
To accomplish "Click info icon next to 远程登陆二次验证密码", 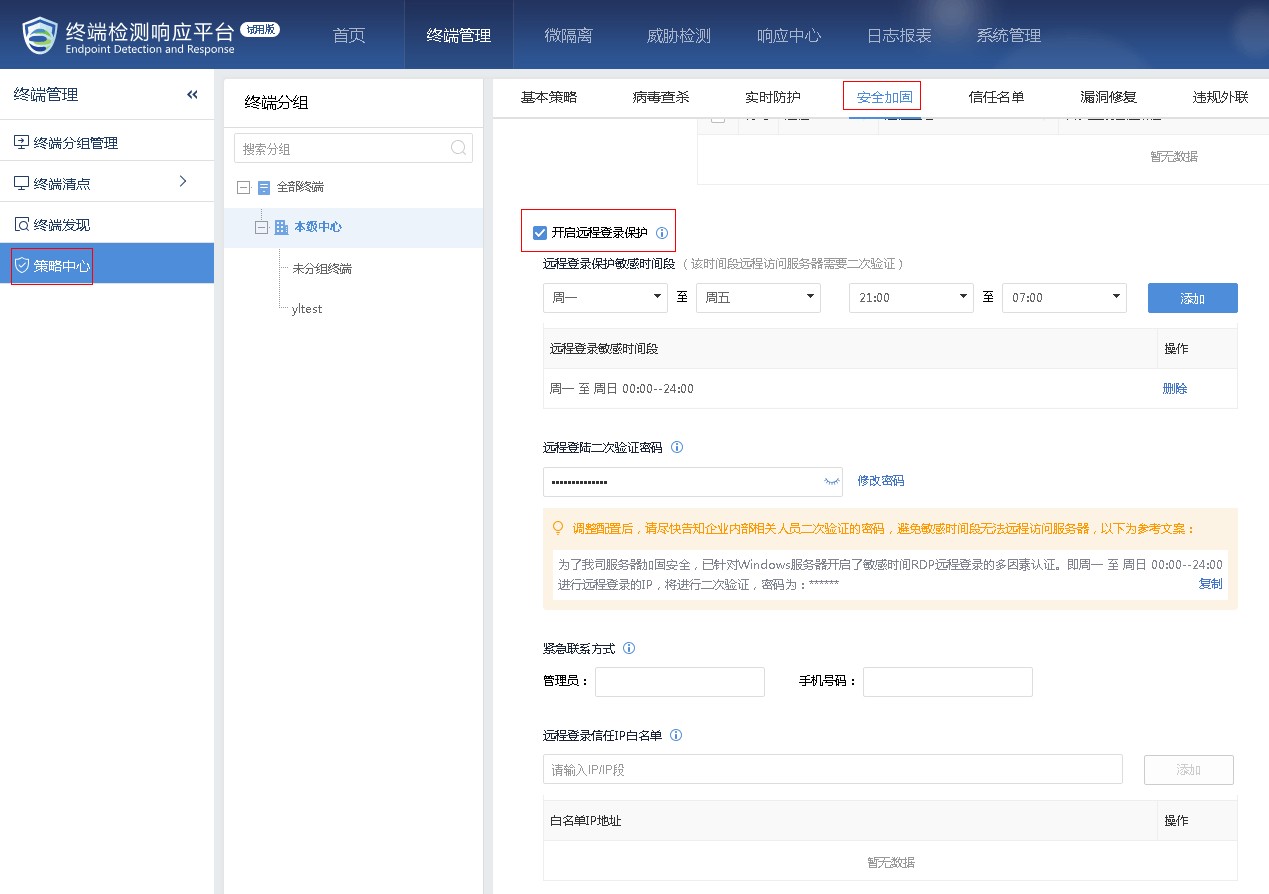I will point(677,448).
